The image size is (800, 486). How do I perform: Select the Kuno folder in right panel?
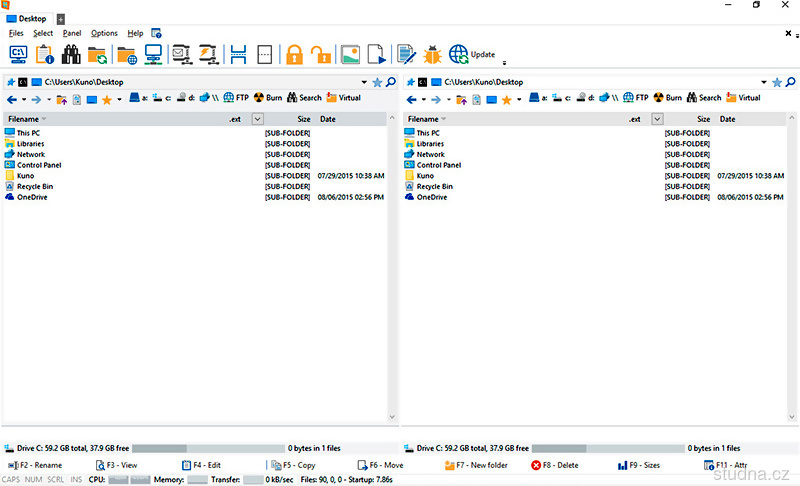point(425,176)
